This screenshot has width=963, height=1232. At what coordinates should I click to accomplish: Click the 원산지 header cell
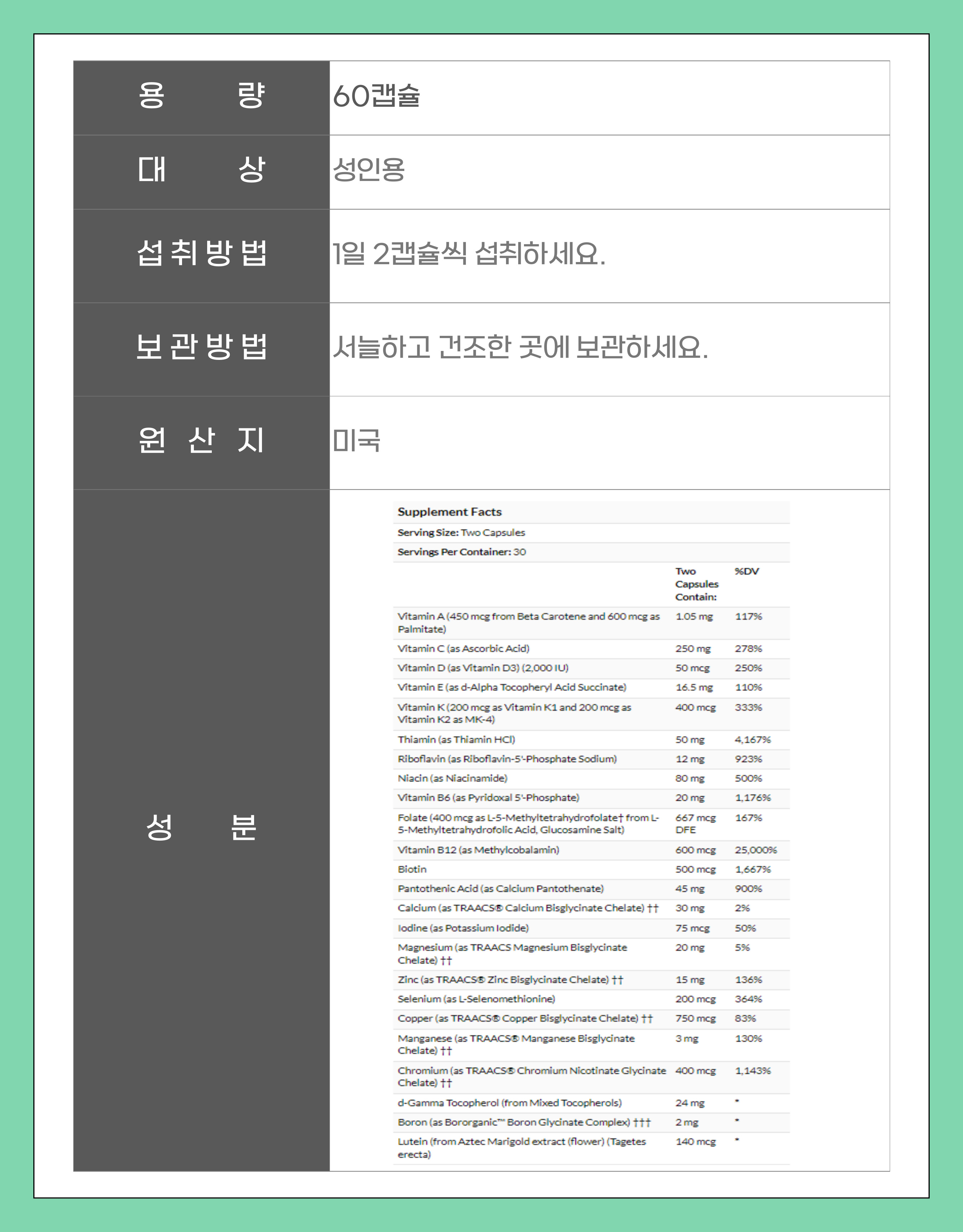[x=201, y=443]
